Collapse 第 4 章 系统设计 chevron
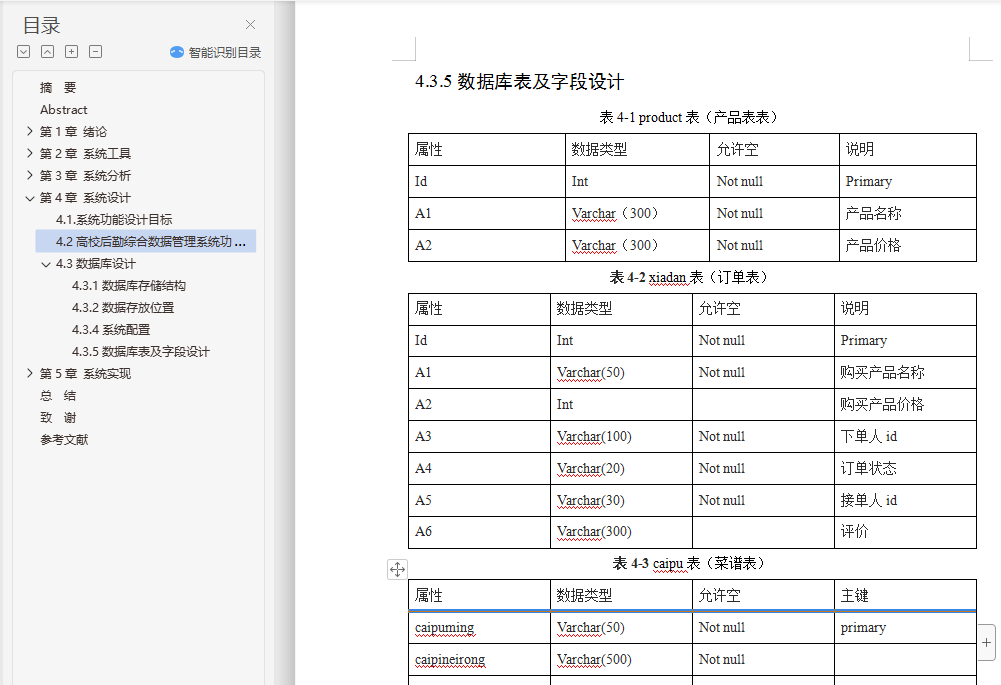The width and height of the screenshot is (1001, 685). [29, 198]
